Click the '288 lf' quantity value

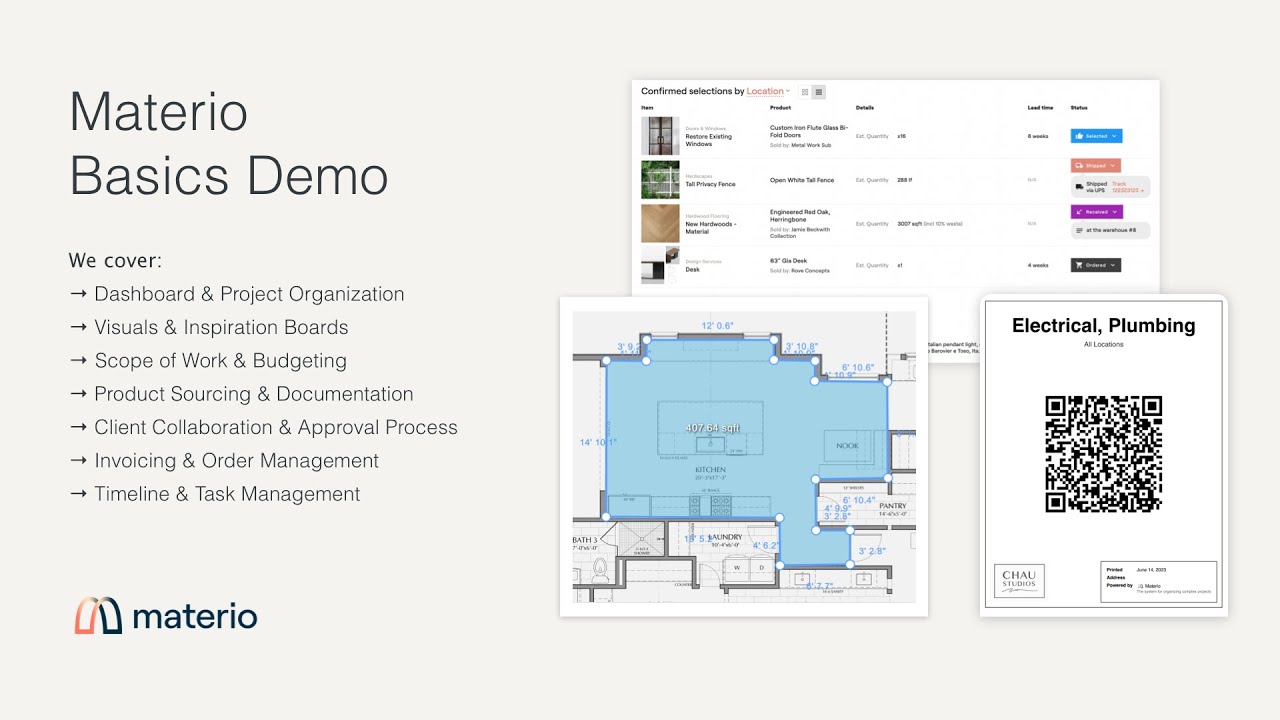pyautogui.click(x=904, y=180)
